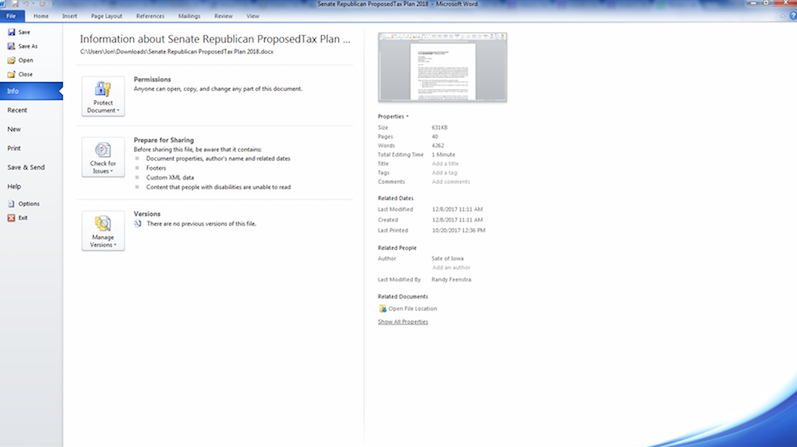Click the Close label in sidebar
The image size is (797, 447).
coord(25,74)
